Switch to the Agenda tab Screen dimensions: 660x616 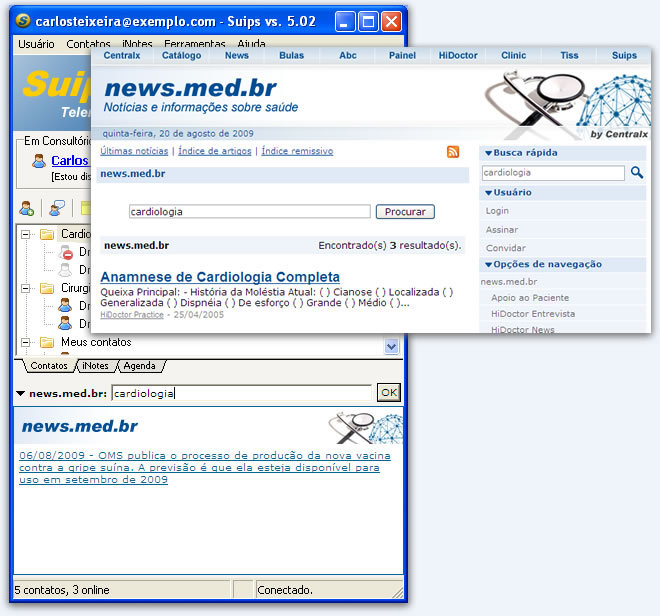[139, 365]
